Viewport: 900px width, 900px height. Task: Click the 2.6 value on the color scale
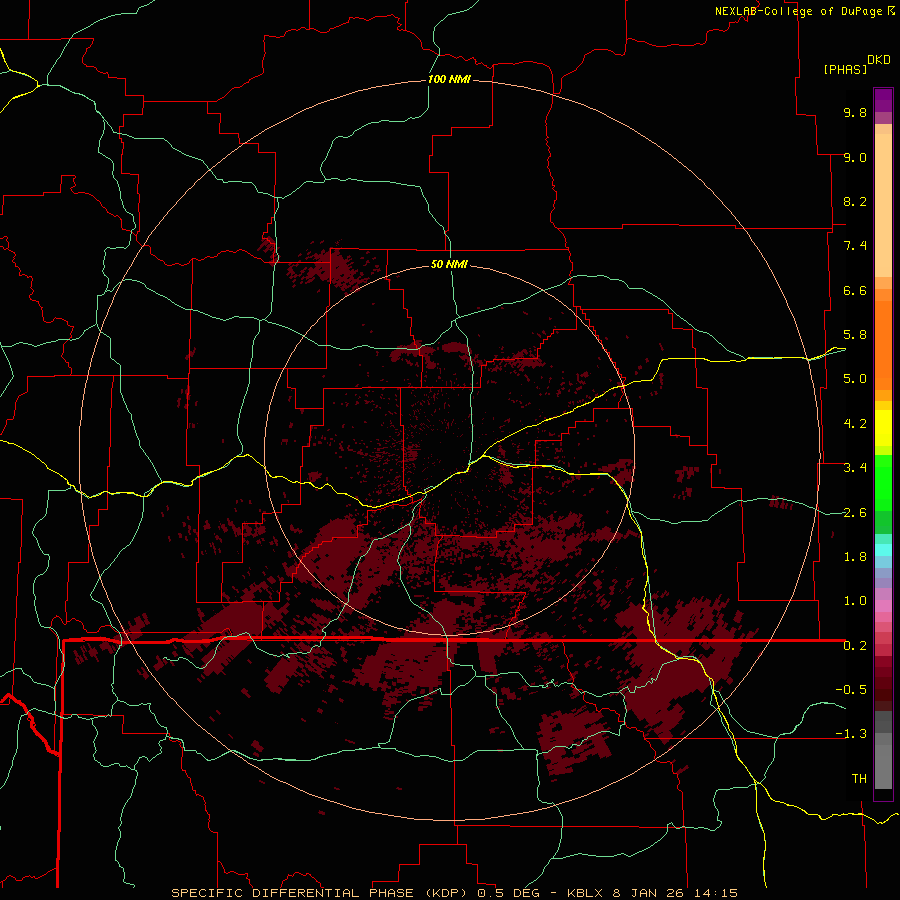pyautogui.click(x=855, y=513)
